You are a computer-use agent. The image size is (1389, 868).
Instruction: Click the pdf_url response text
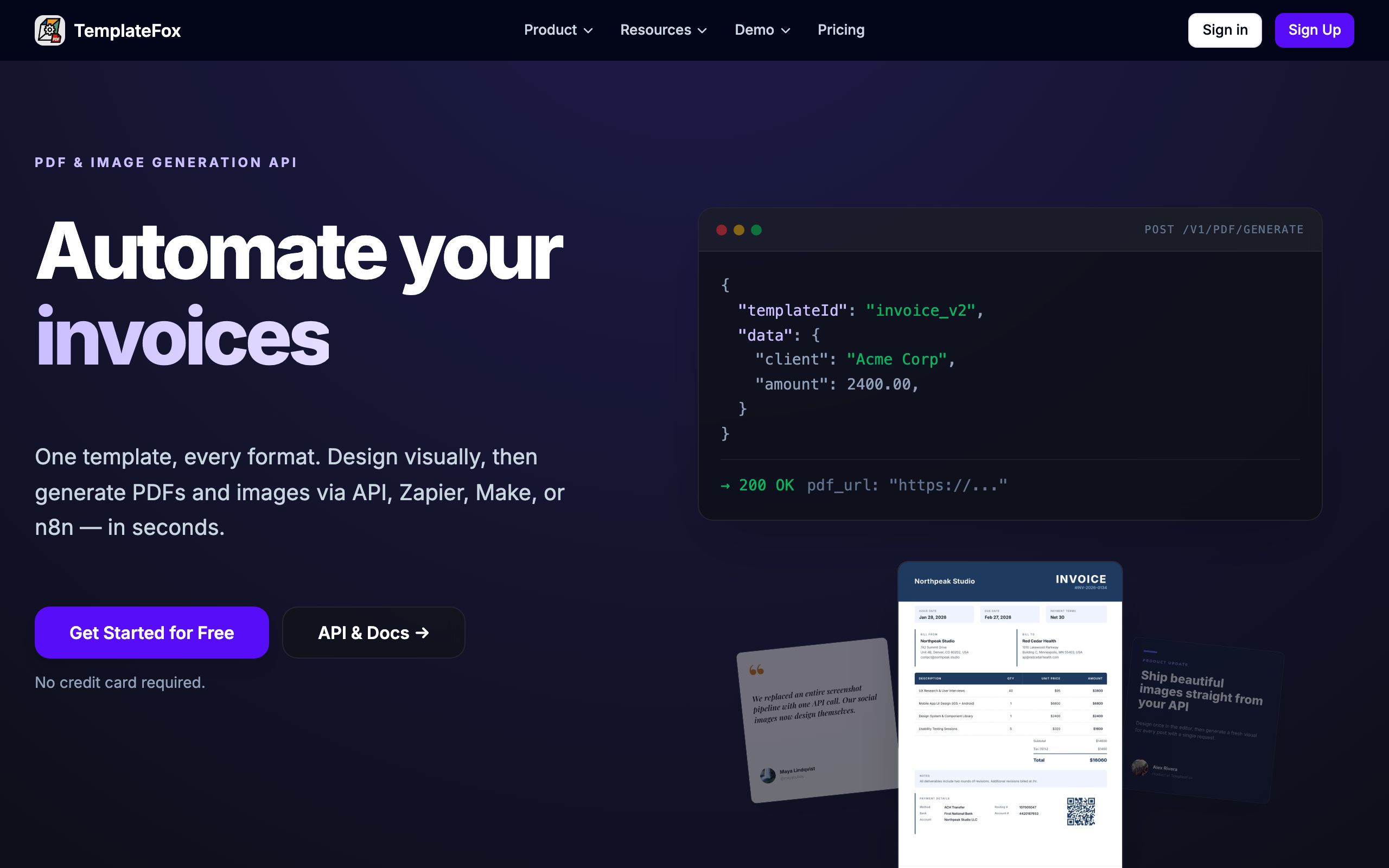(907, 485)
